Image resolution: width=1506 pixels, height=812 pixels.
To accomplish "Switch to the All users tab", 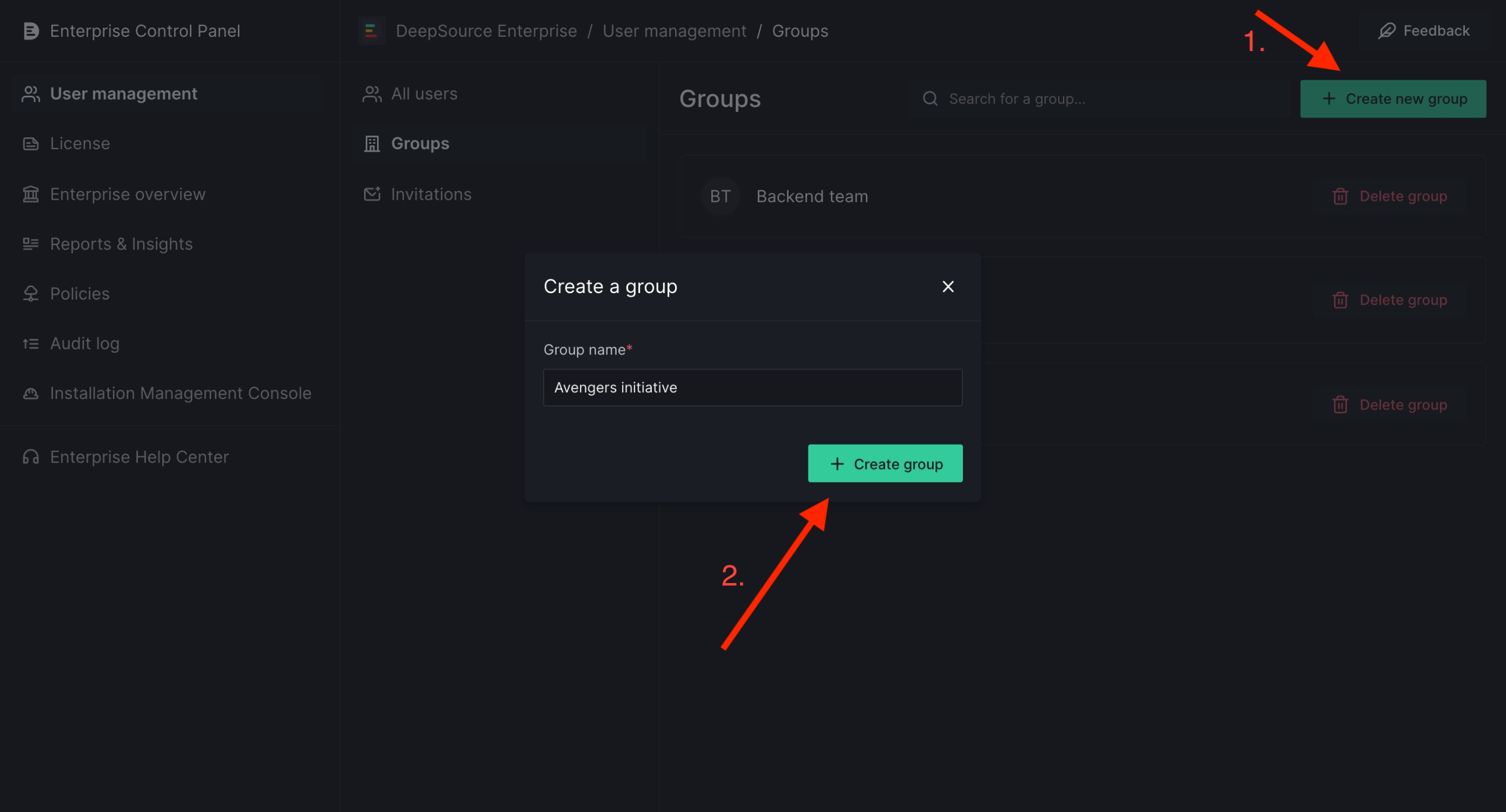I will coord(424,93).
